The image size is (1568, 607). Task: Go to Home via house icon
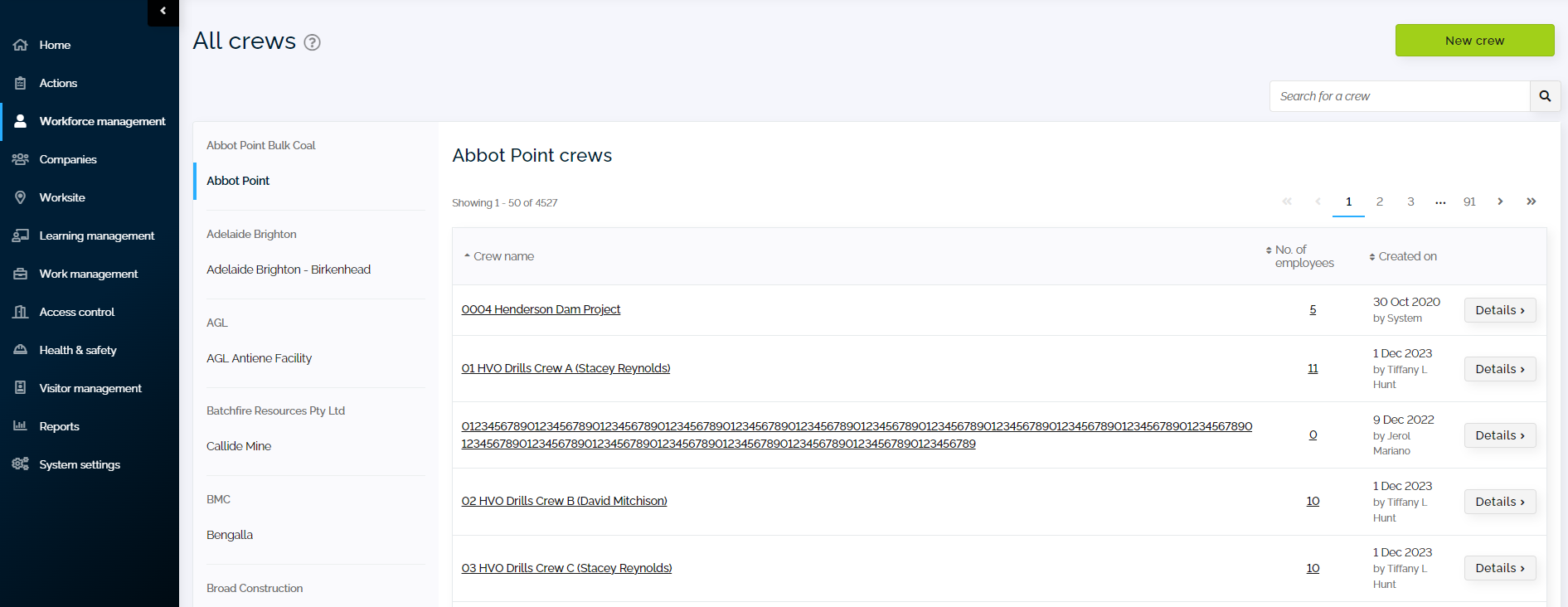tap(21, 45)
